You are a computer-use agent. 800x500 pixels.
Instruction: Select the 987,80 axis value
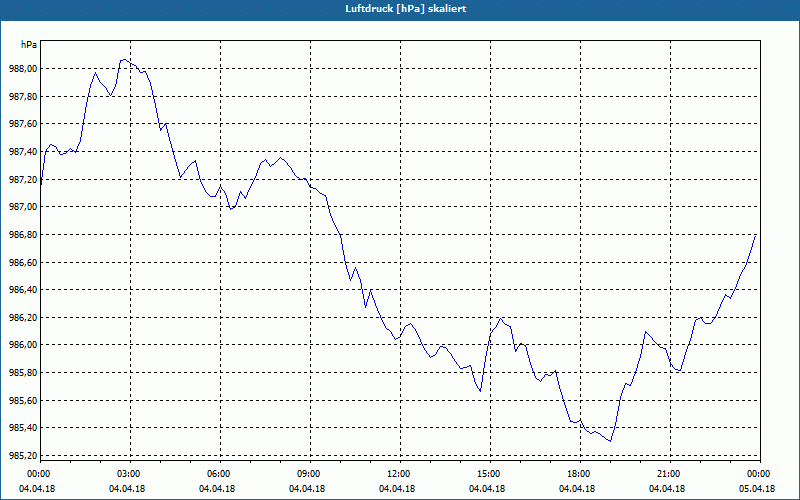click(x=22, y=96)
